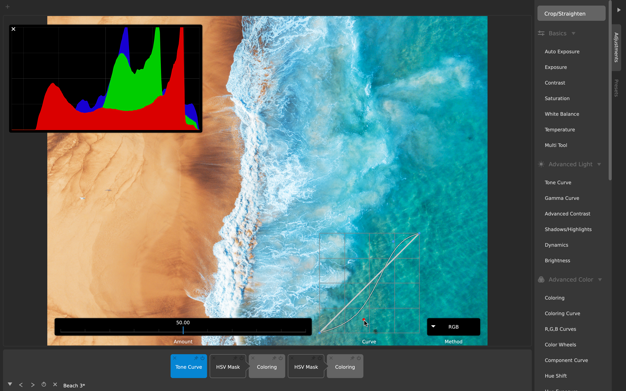Click the Crop/Straighten button
Image resolution: width=626 pixels, height=391 pixels.
pyautogui.click(x=571, y=14)
